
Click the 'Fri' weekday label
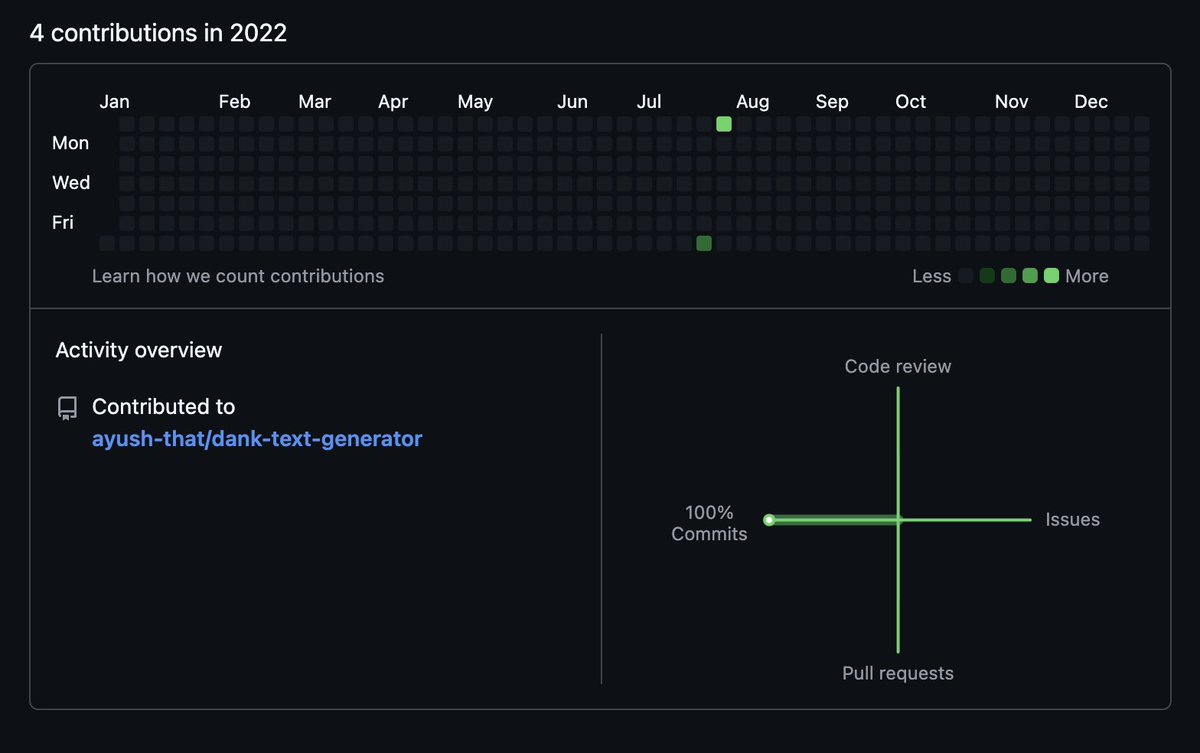click(x=63, y=223)
